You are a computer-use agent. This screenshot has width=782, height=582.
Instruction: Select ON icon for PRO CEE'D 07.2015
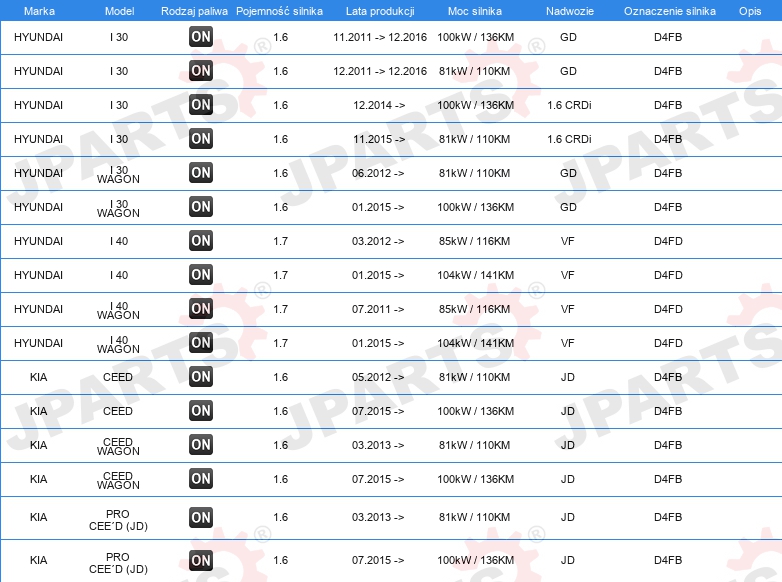coord(201,561)
